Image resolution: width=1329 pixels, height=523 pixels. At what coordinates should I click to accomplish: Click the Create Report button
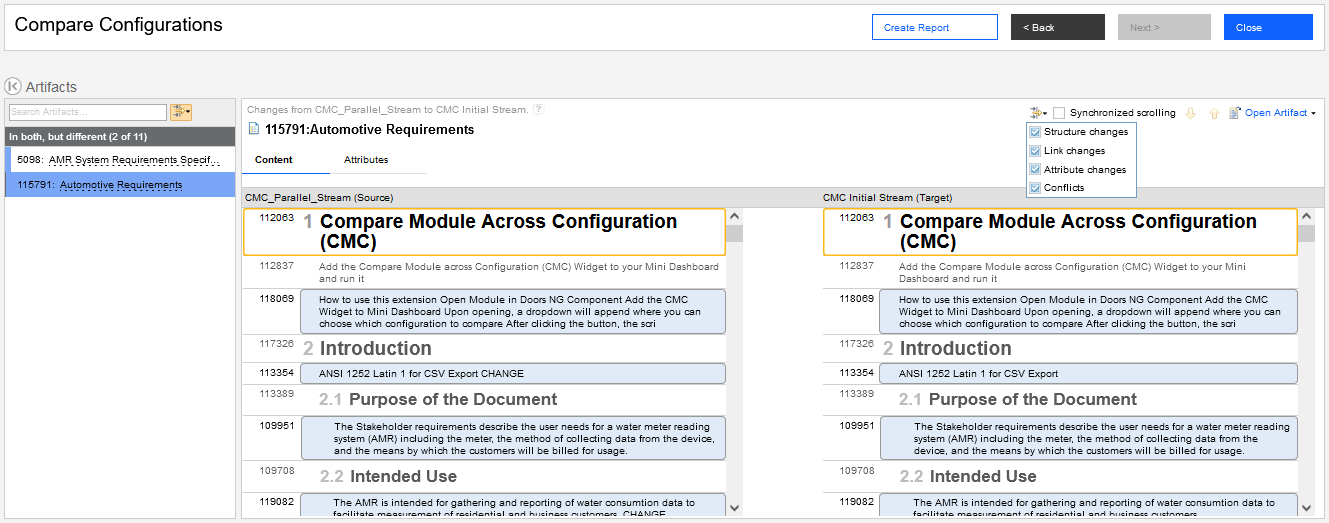(x=934, y=27)
